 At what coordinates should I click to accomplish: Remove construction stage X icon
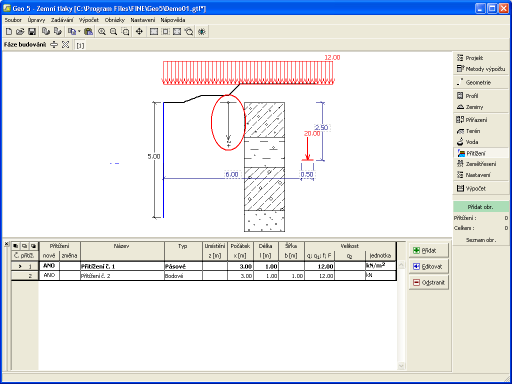click(x=65, y=45)
